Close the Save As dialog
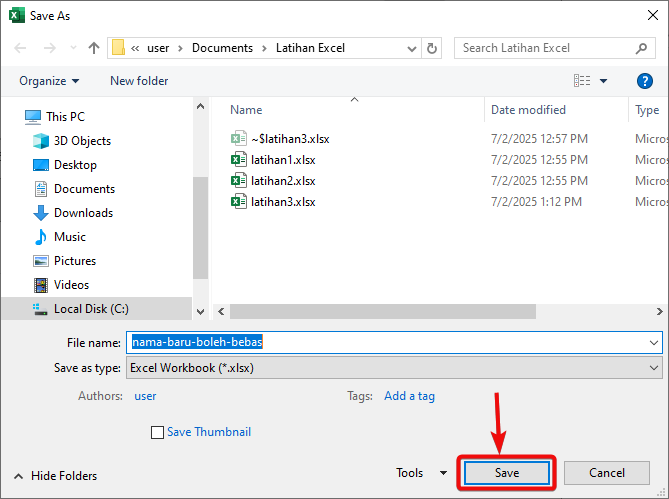Image resolution: width=669 pixels, height=499 pixels. [x=652, y=15]
